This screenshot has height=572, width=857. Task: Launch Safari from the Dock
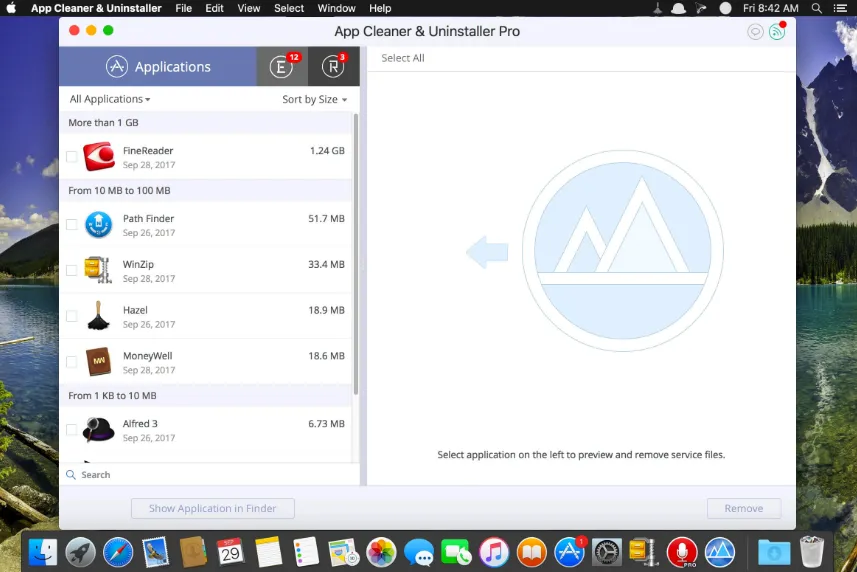(118, 552)
